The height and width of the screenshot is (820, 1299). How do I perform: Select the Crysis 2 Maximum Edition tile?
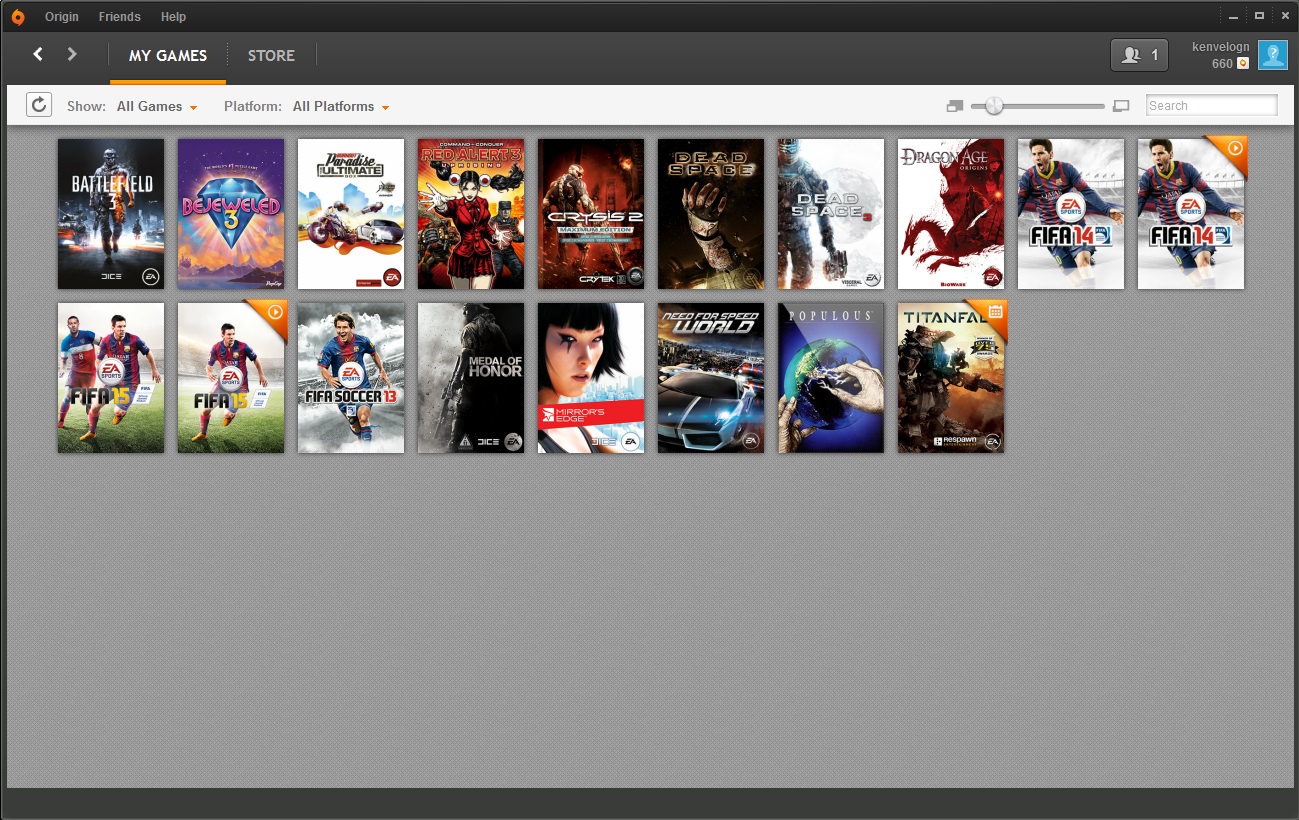tap(591, 214)
